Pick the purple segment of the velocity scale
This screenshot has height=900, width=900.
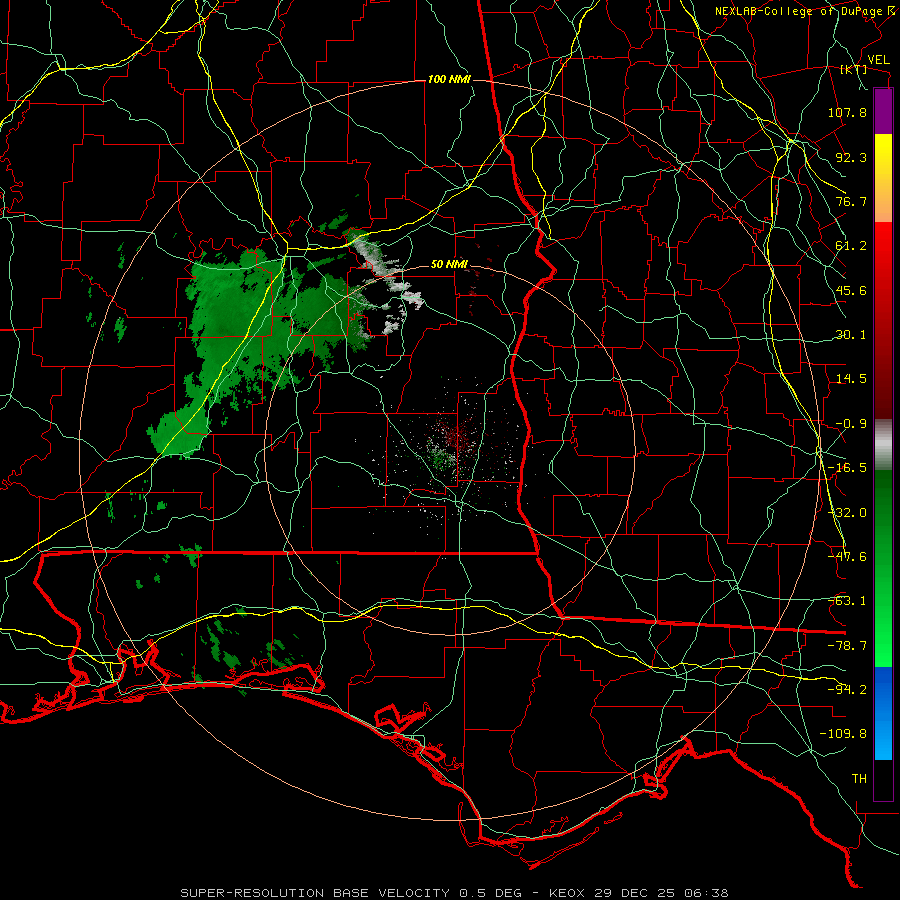[x=883, y=111]
